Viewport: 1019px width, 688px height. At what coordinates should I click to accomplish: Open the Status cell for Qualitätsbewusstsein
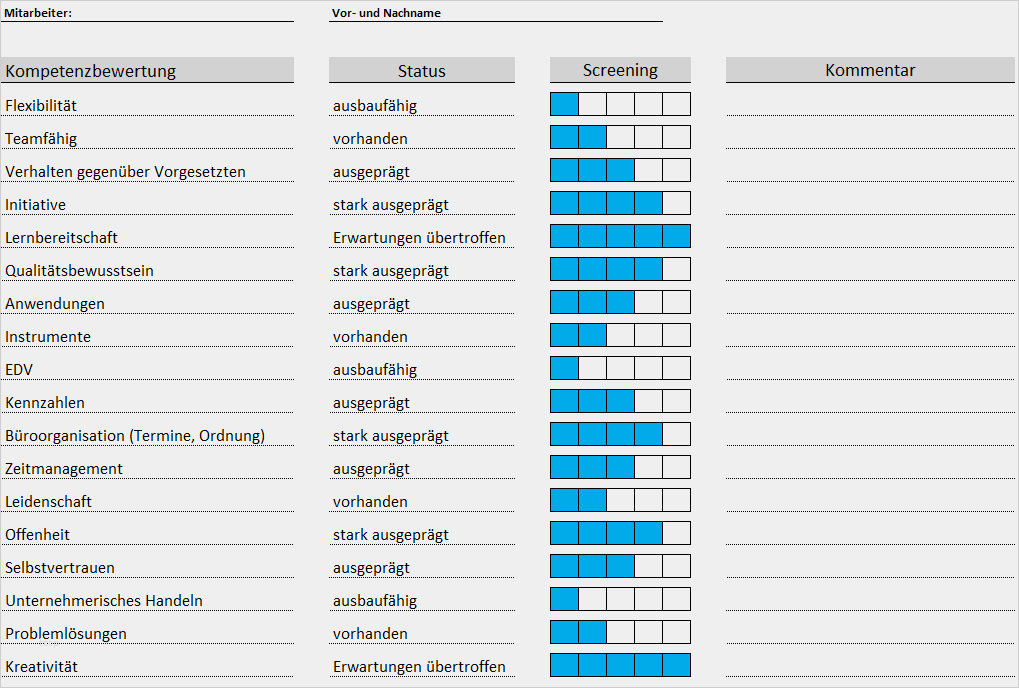pyautogui.click(x=421, y=270)
